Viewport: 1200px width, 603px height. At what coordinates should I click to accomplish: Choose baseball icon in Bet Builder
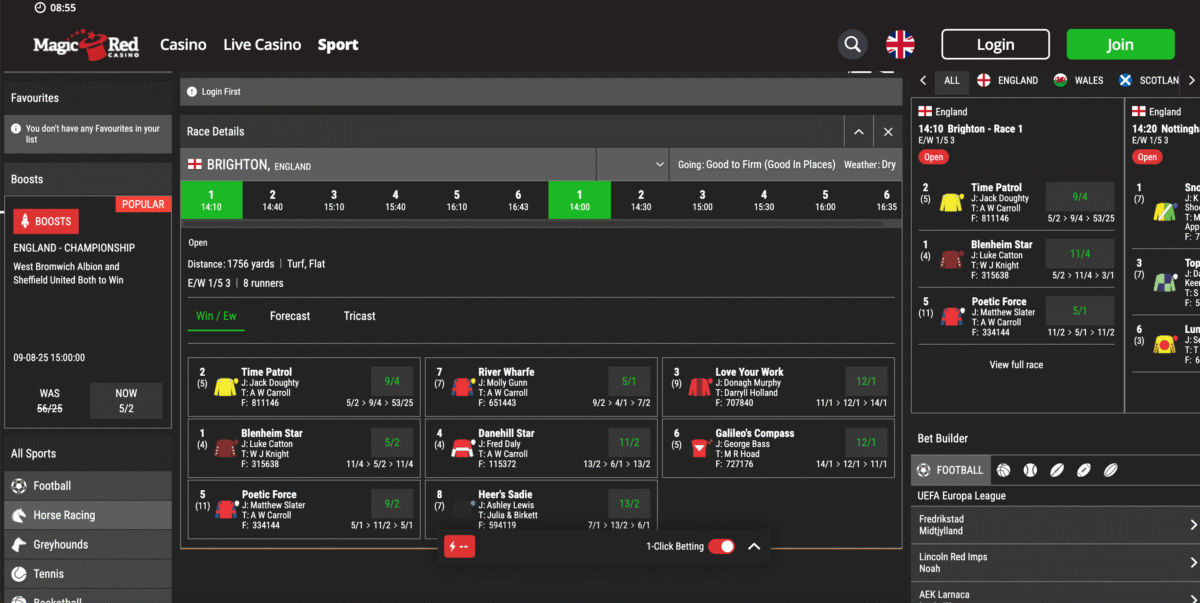1030,470
